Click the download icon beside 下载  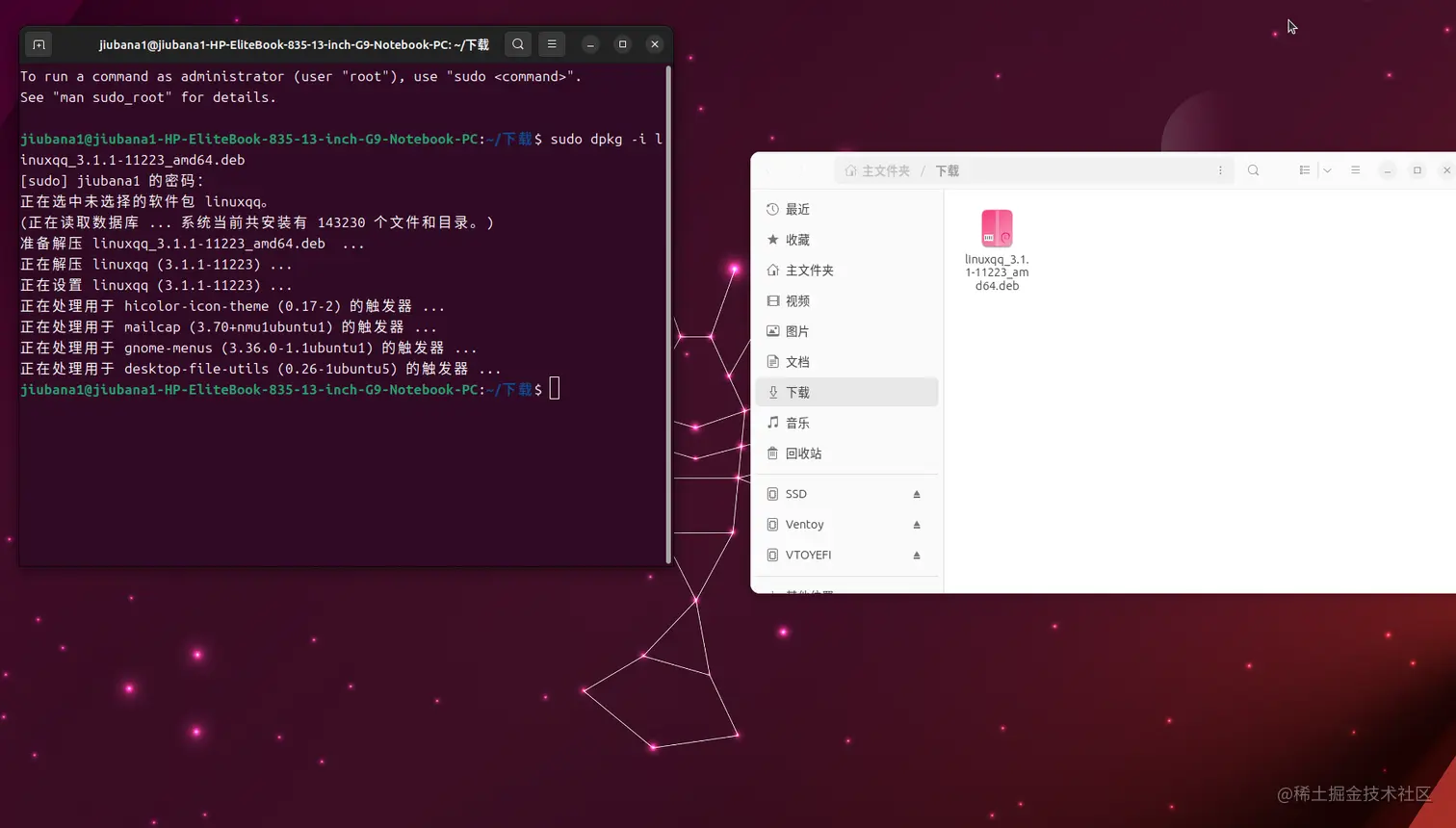tap(772, 392)
